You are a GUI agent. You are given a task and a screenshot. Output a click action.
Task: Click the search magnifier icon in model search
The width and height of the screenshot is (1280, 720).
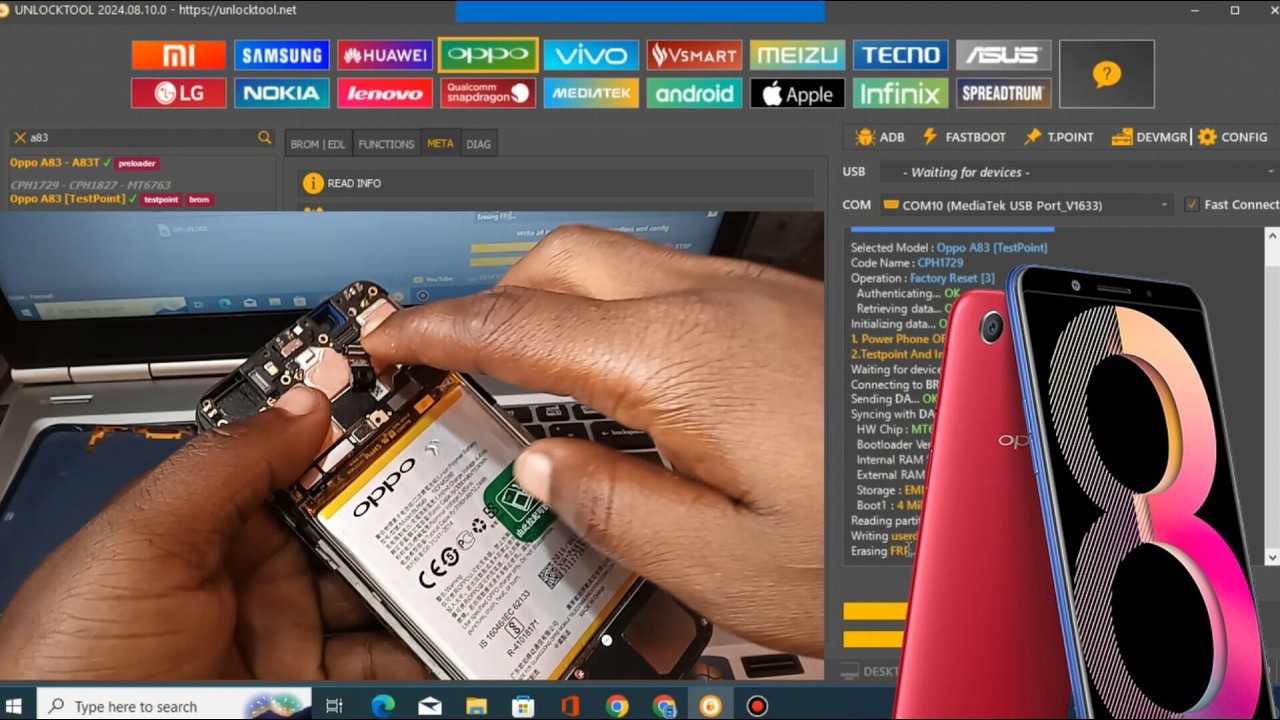[264, 138]
